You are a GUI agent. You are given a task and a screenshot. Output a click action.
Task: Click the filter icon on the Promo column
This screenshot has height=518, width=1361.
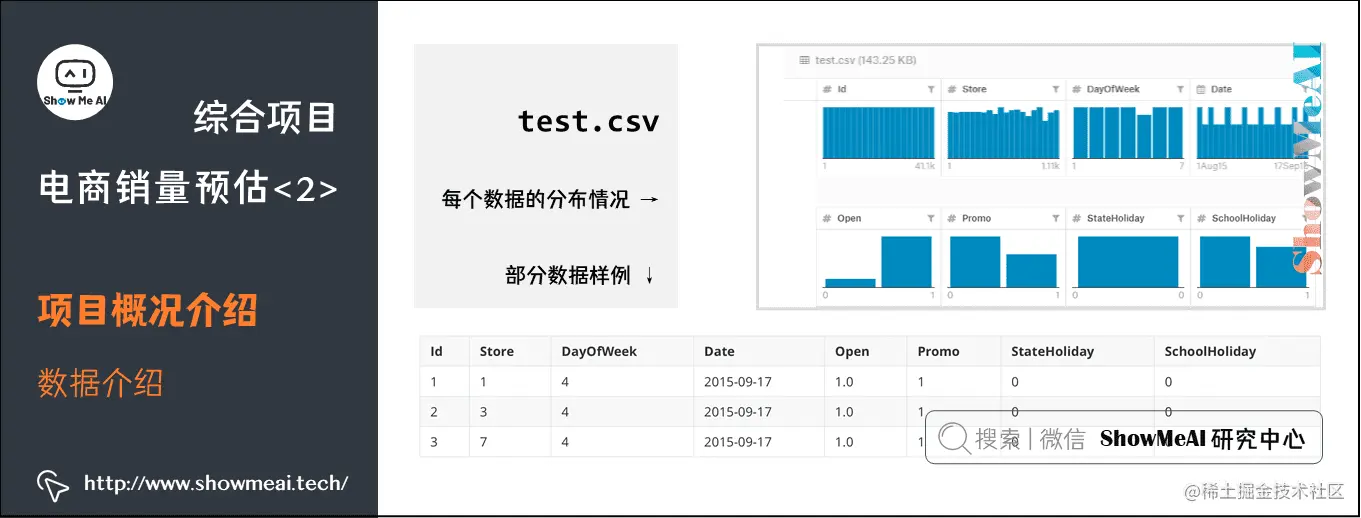pyautogui.click(x=1055, y=219)
